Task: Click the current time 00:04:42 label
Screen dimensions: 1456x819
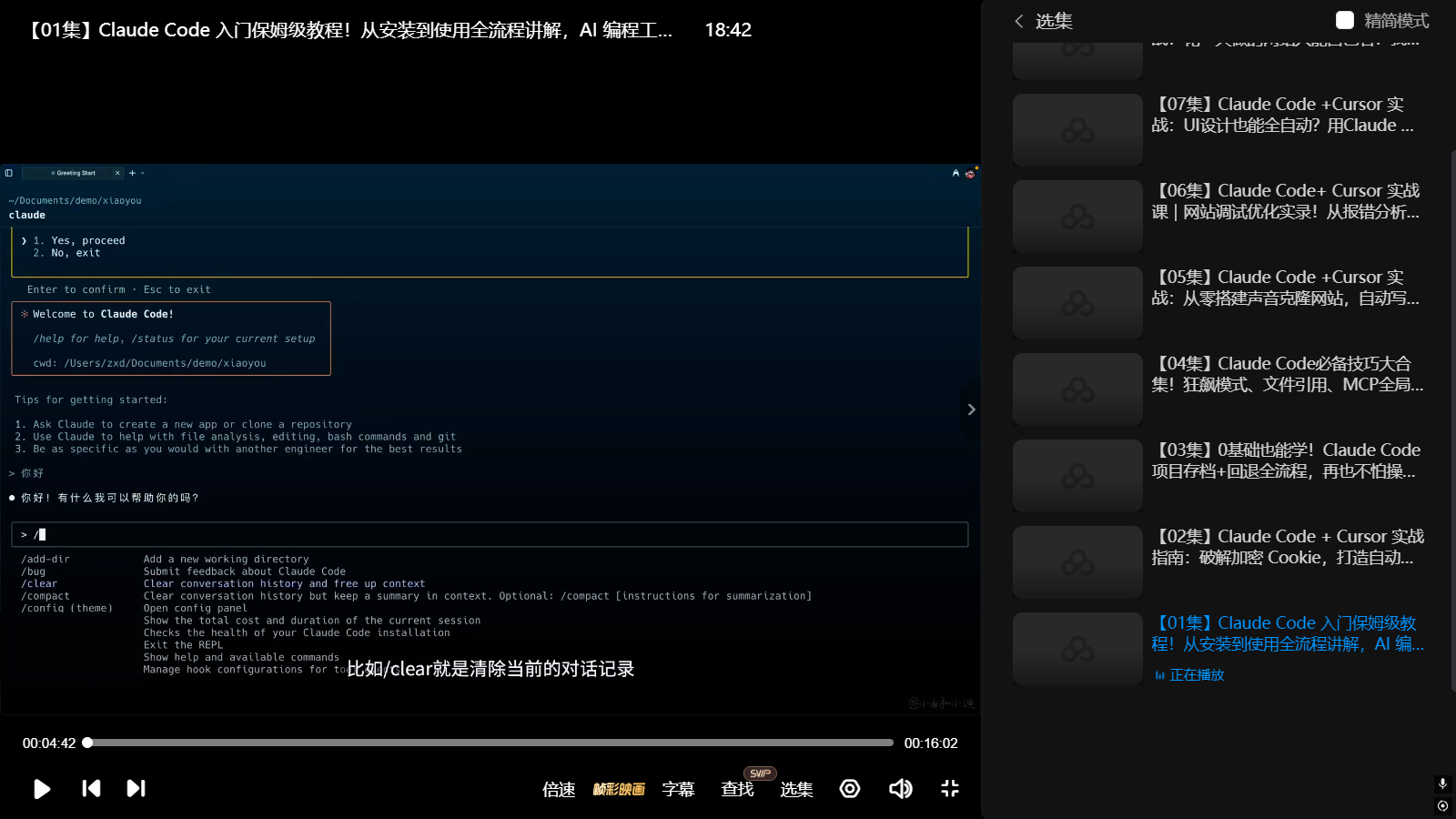Action: (49, 743)
